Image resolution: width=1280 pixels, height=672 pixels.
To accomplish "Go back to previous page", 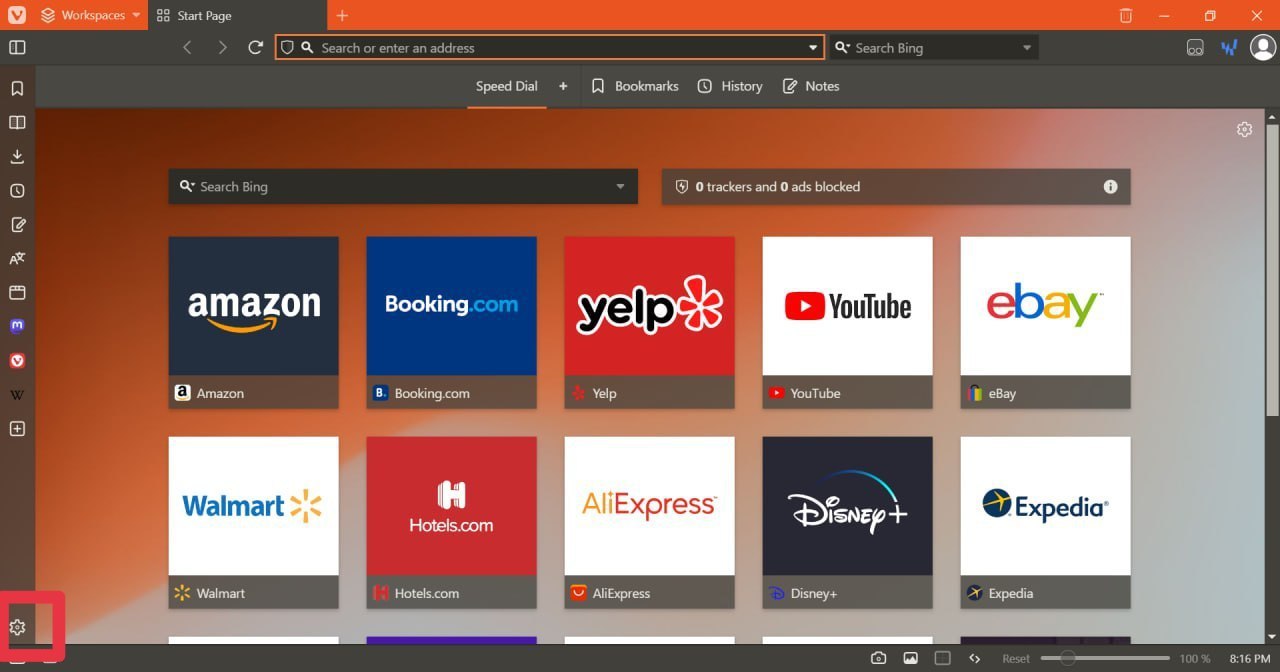I will pyautogui.click(x=187, y=47).
